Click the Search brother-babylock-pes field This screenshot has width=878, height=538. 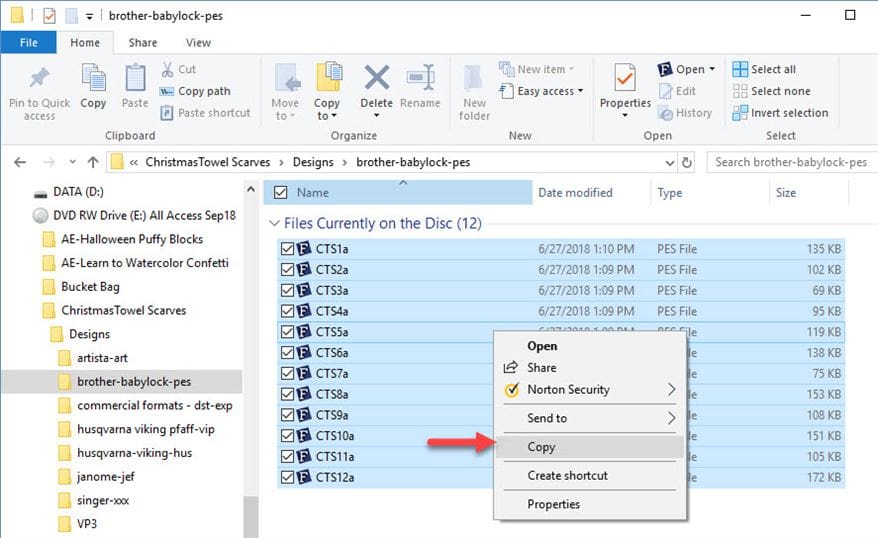[792, 162]
